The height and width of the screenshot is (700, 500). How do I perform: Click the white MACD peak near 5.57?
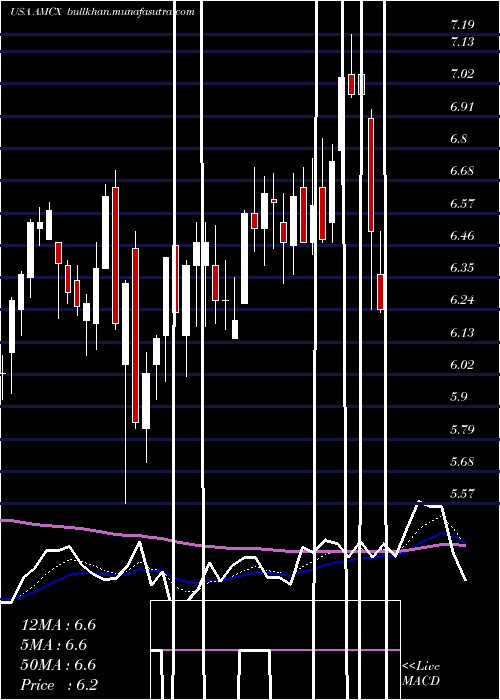point(420,502)
